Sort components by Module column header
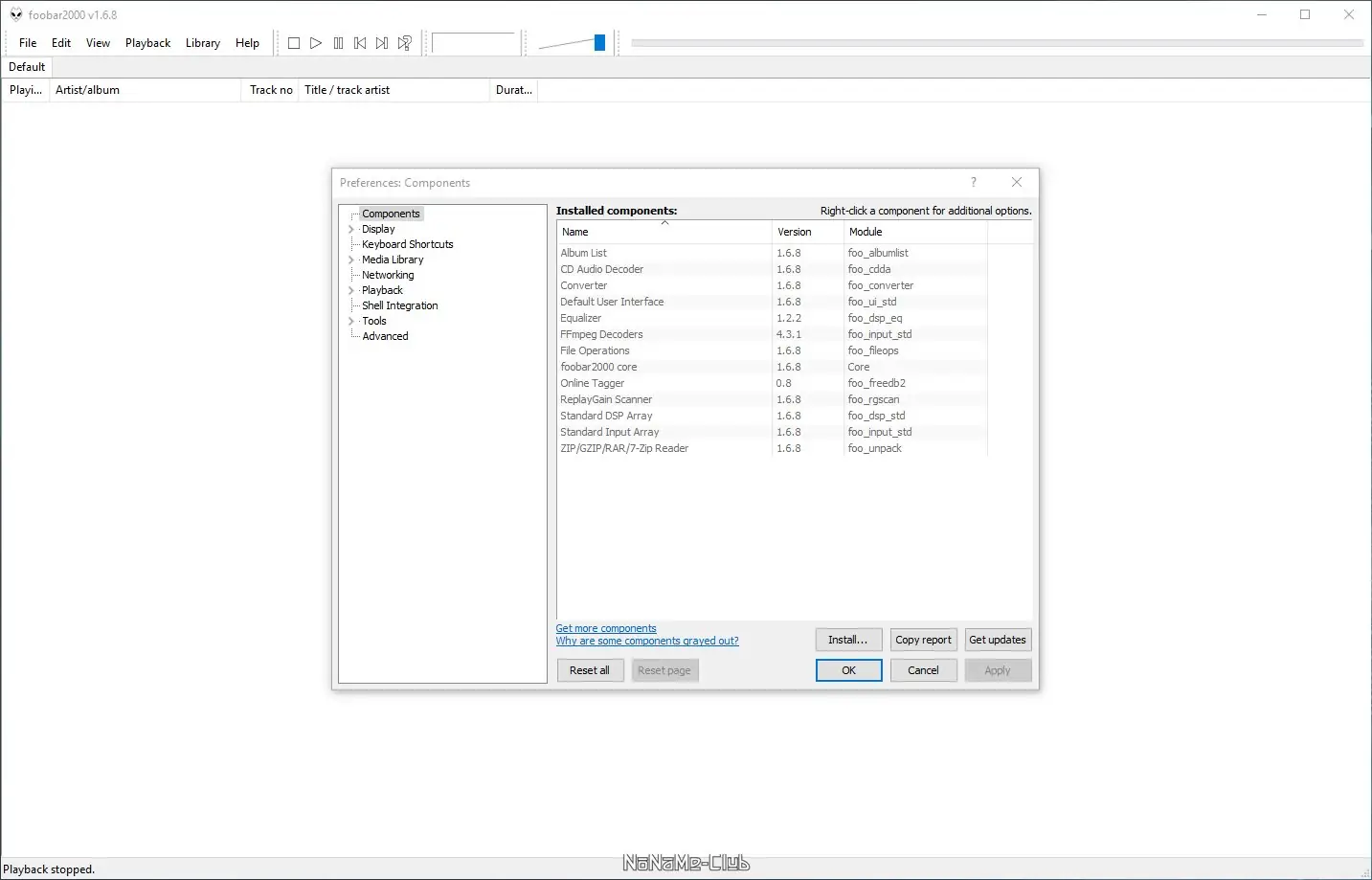Screen dimensions: 1372x880 [914, 232]
